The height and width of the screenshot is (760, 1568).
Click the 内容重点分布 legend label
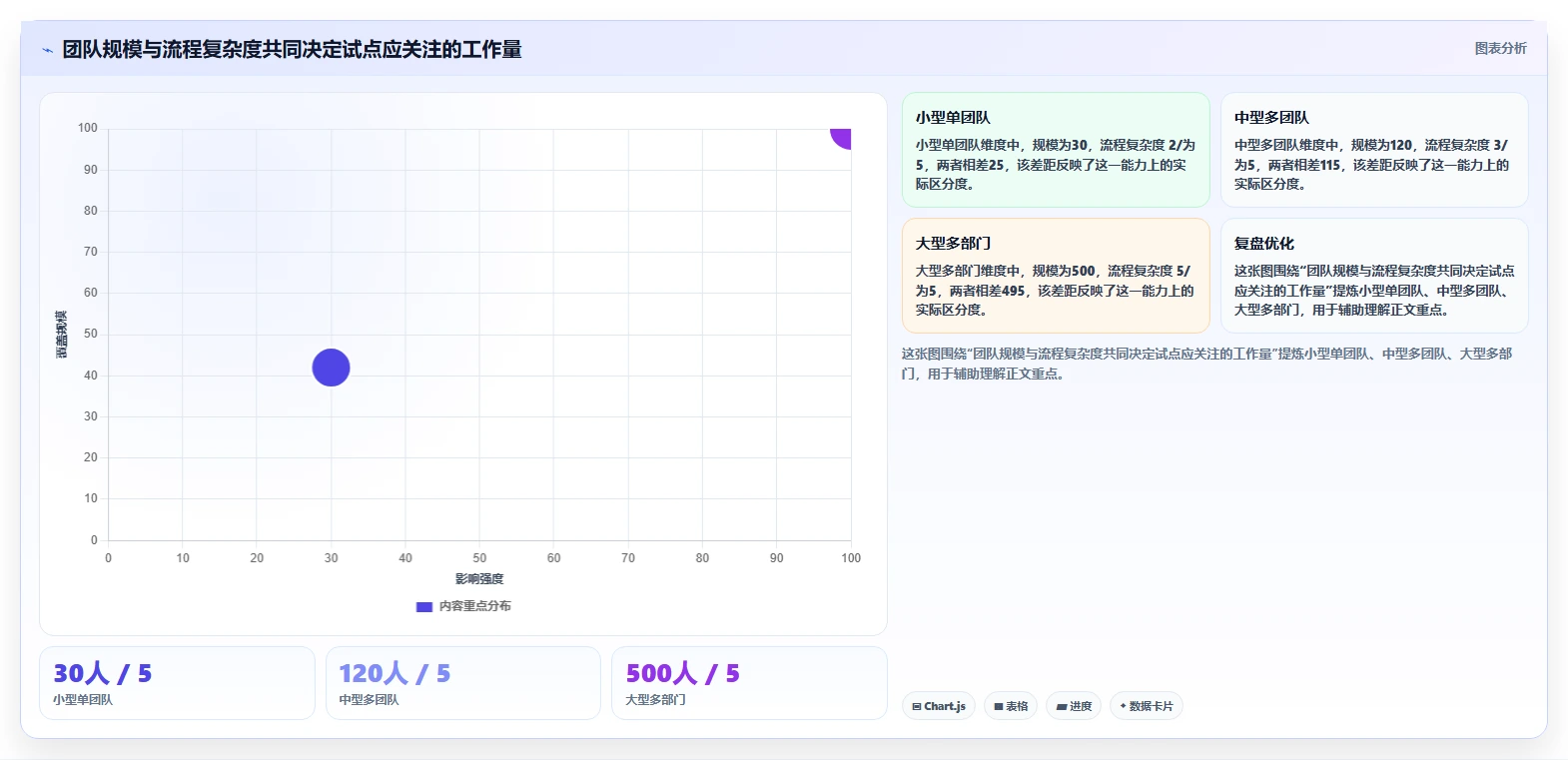point(475,606)
